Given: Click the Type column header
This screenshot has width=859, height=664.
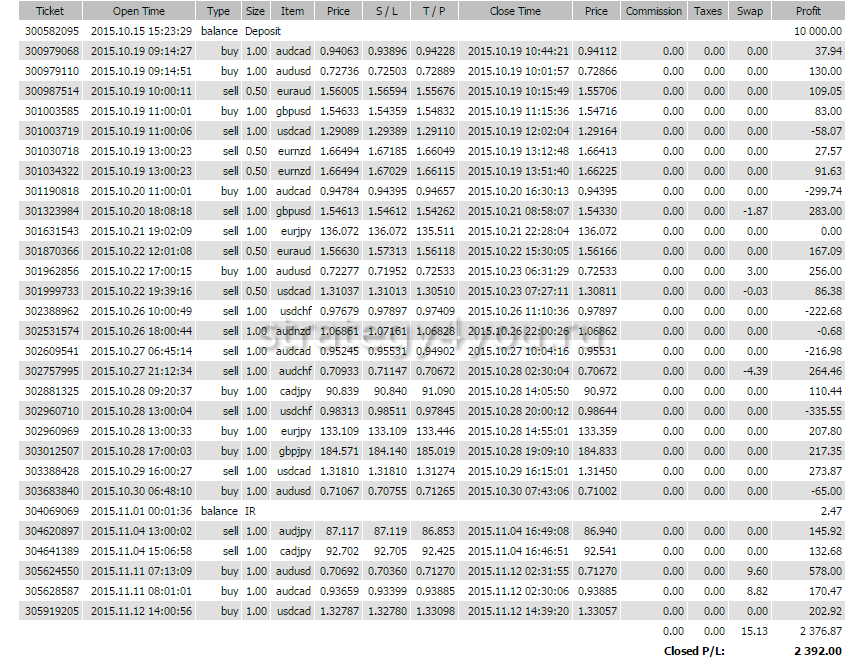Looking at the screenshot, I should pos(218,11).
